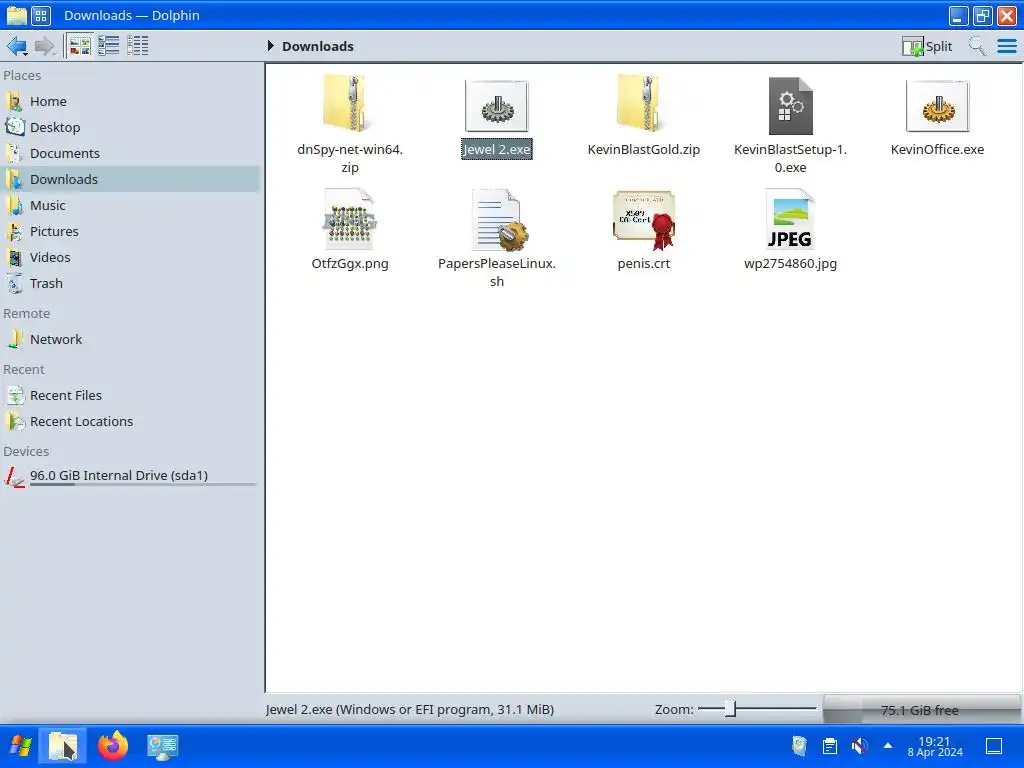Select KevinBlastGold.zip archive icon
Image resolution: width=1024 pixels, height=768 pixels.
(x=643, y=103)
